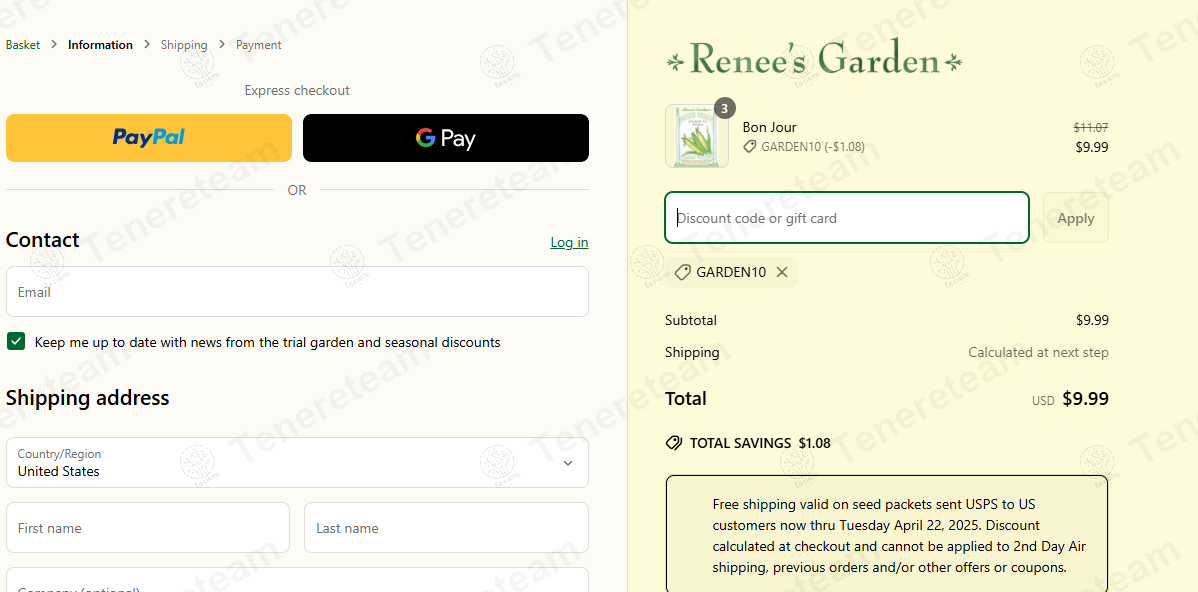Focus the Email input field
Screen dimensions: 1198x592
(x=297, y=291)
